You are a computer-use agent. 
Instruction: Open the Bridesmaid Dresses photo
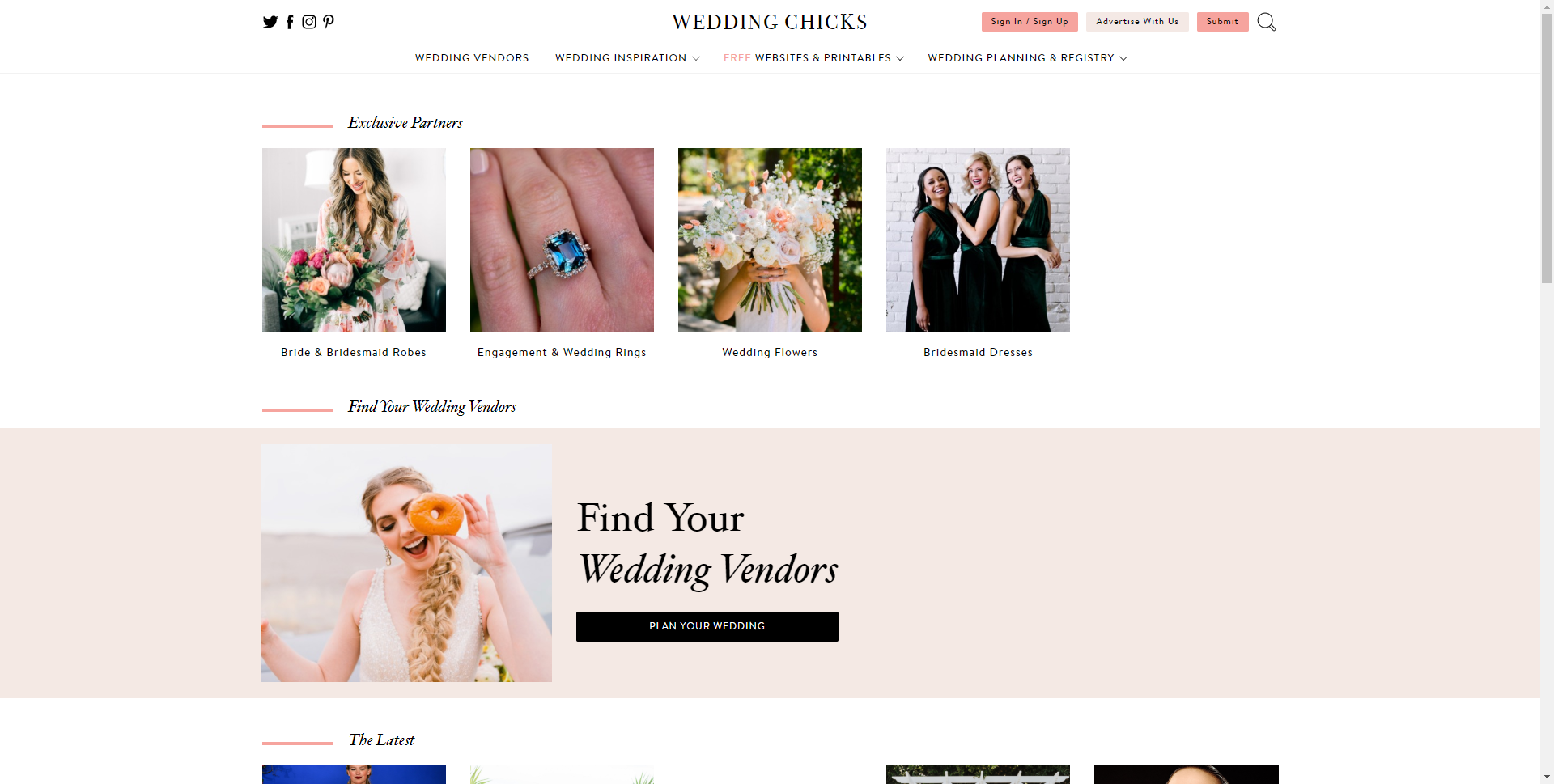tap(978, 239)
